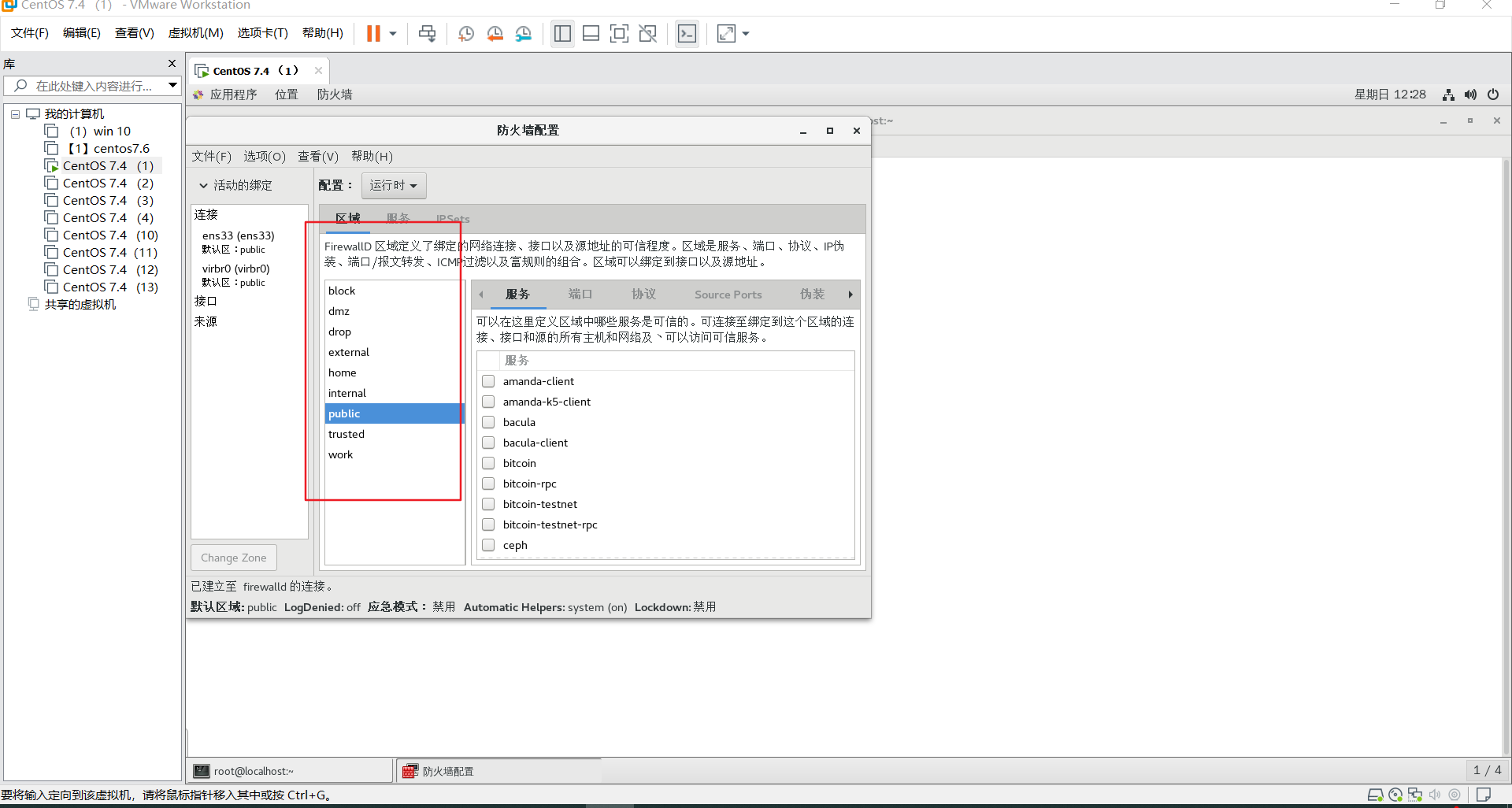
Task: Open the VMware 选项卡(T) menu
Action: point(263,33)
